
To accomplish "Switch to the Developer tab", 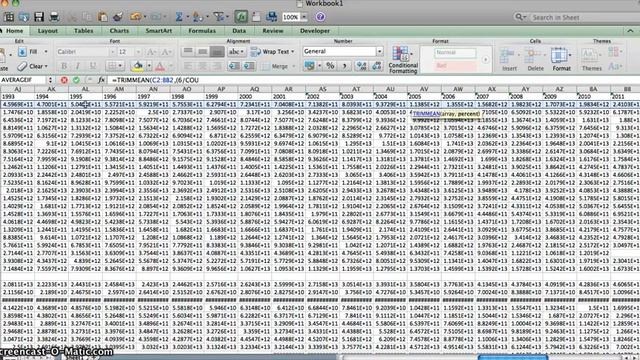I will 315,31.
